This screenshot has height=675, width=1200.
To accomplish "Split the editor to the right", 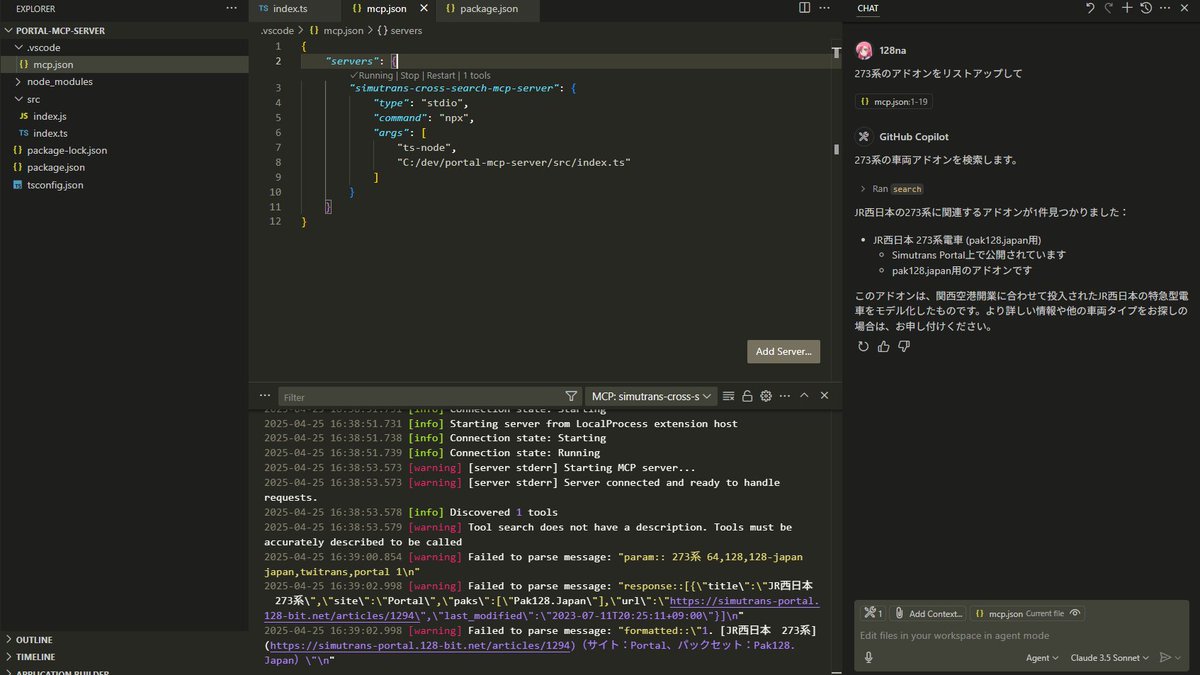I will coord(804,8).
